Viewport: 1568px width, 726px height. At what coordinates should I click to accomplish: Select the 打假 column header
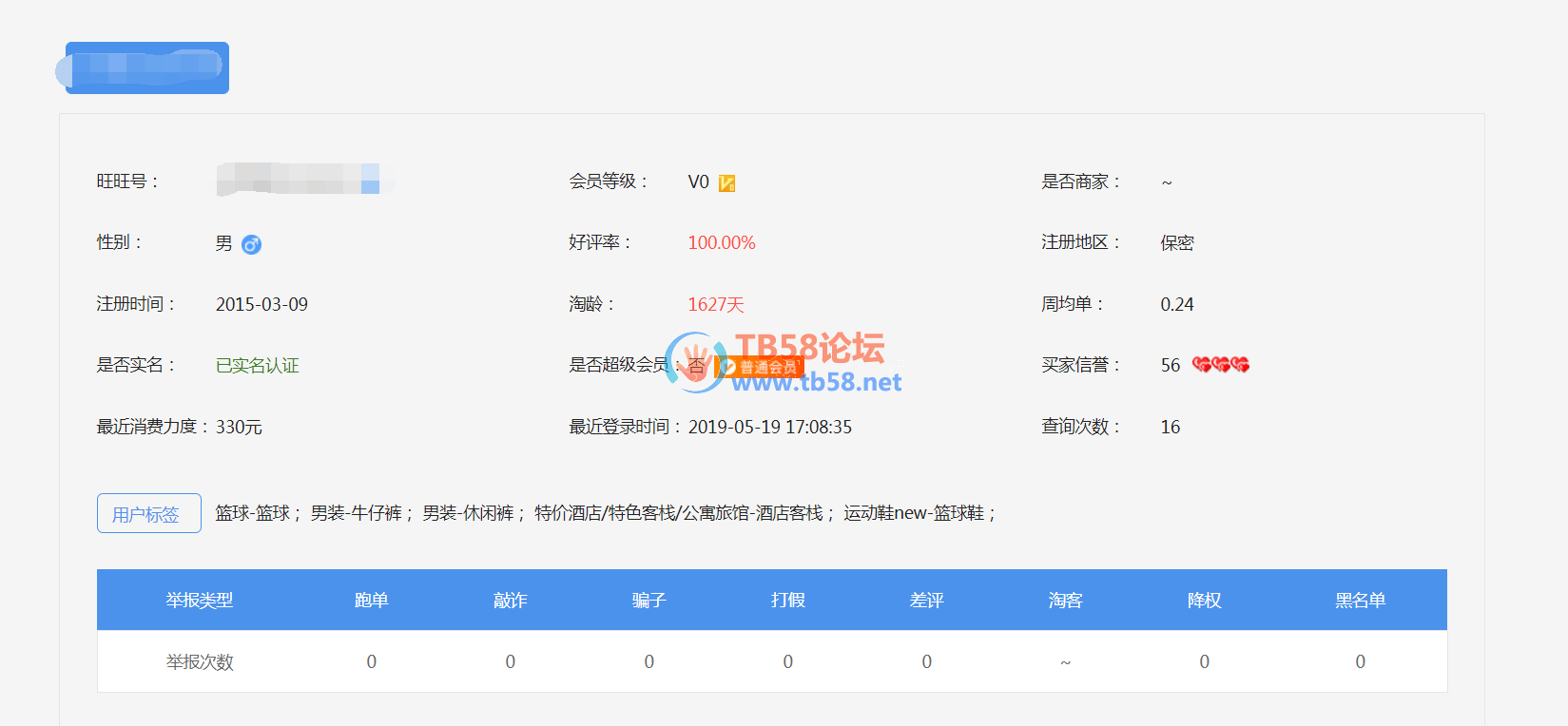[x=787, y=601]
